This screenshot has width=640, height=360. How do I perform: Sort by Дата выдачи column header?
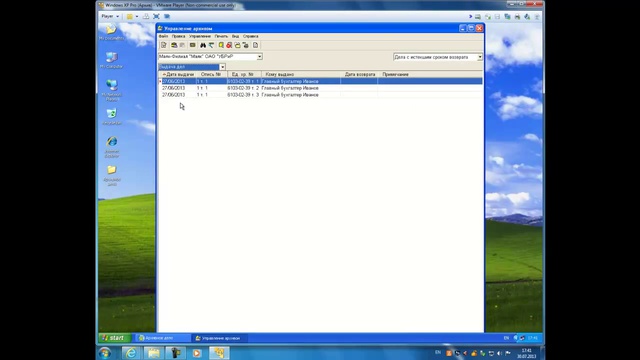click(x=178, y=75)
